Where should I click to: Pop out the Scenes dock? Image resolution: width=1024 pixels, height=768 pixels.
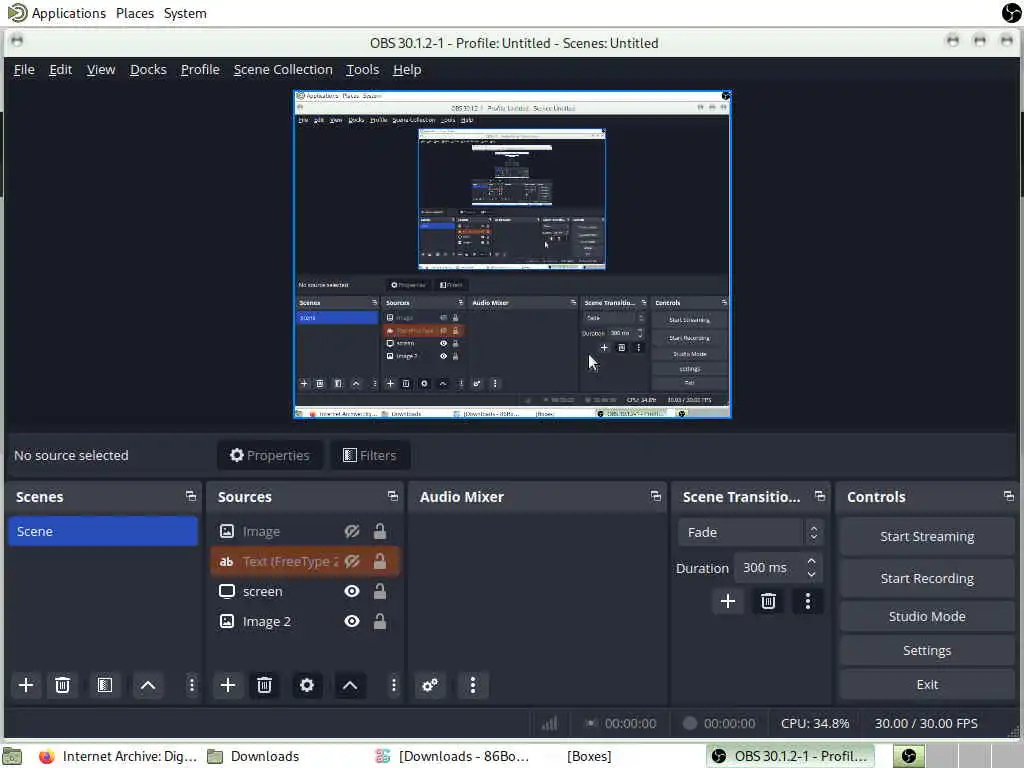[191, 496]
